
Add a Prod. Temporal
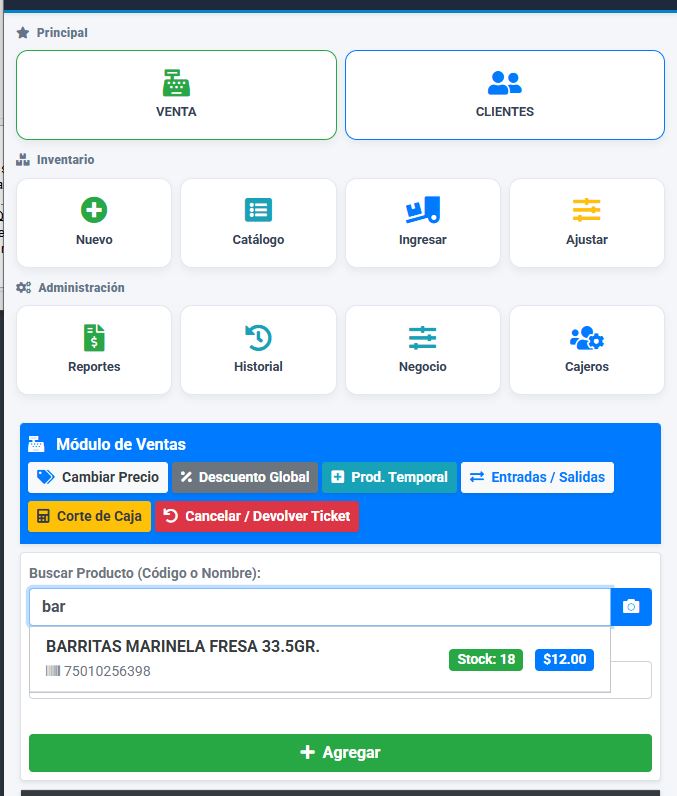click(x=389, y=477)
